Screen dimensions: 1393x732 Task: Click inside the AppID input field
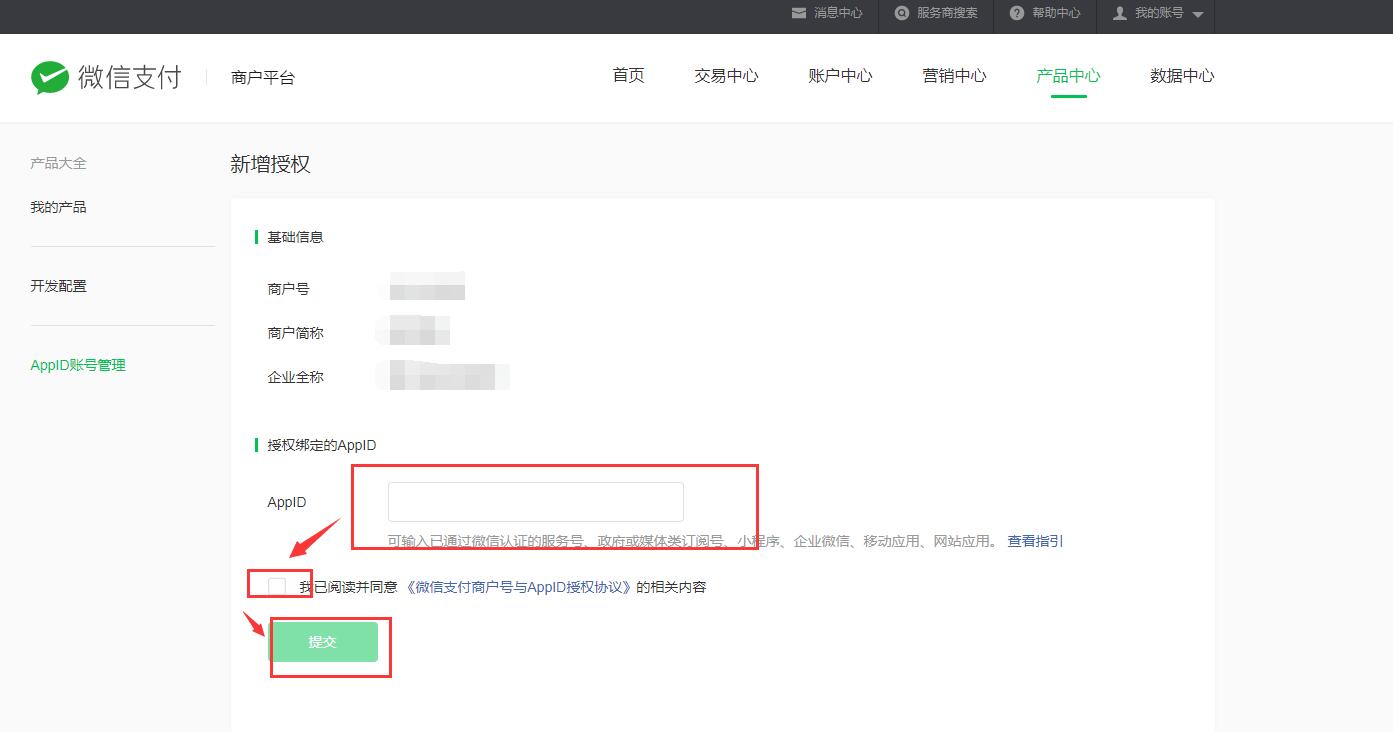(535, 501)
